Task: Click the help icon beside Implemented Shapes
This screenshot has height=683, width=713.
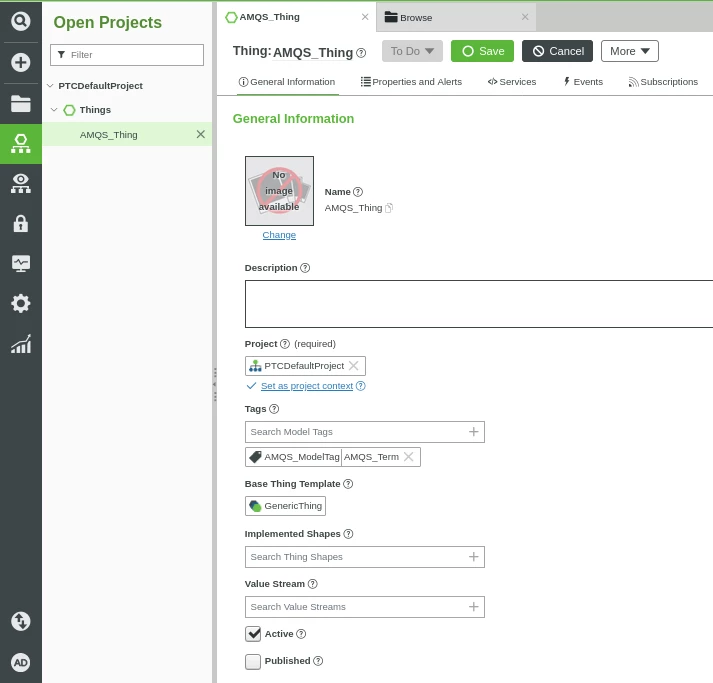Action: [x=348, y=534]
